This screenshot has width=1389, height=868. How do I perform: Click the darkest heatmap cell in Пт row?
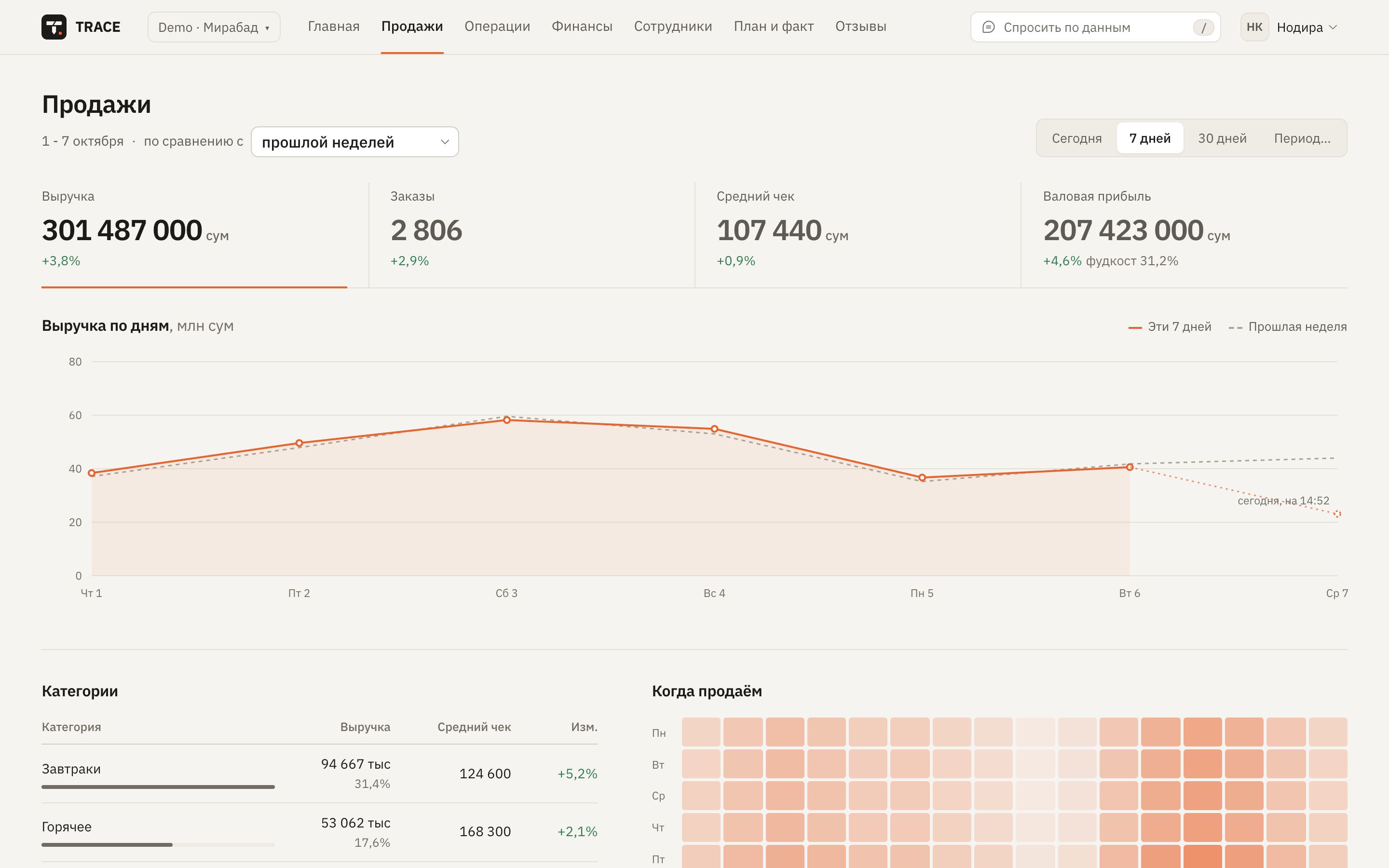click(1202, 856)
